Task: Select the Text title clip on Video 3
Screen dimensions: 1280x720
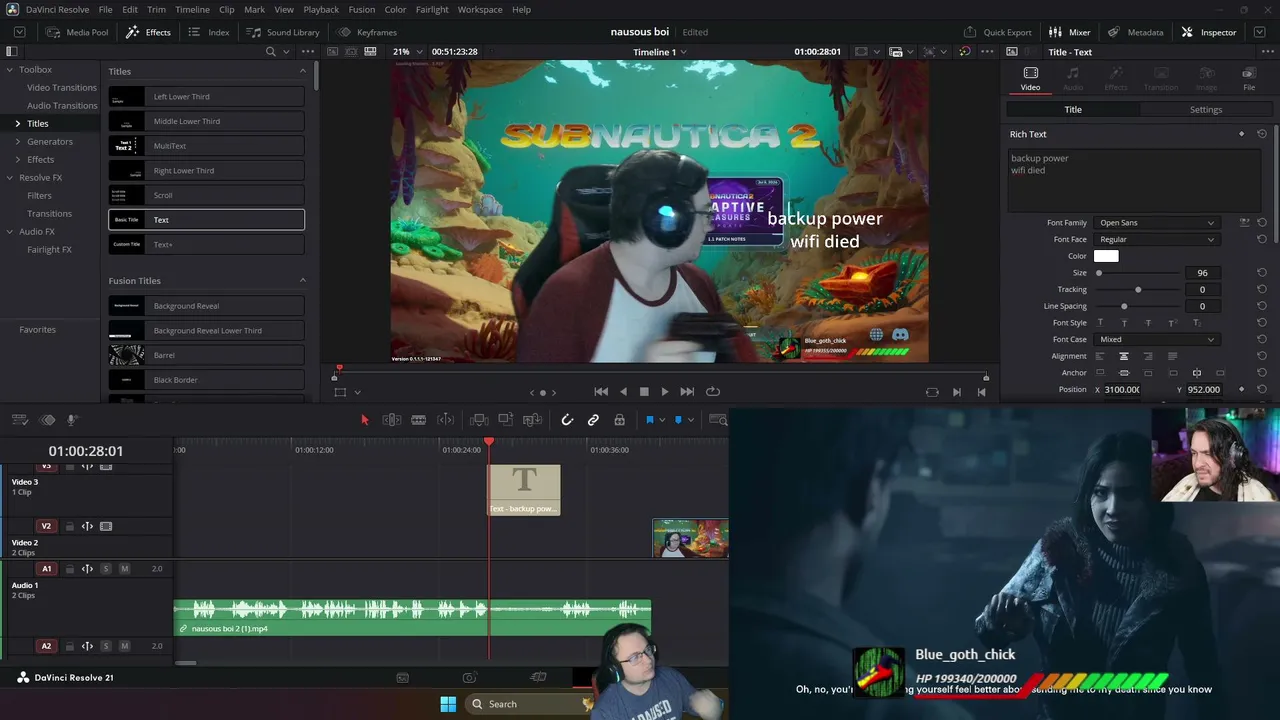Action: (524, 490)
